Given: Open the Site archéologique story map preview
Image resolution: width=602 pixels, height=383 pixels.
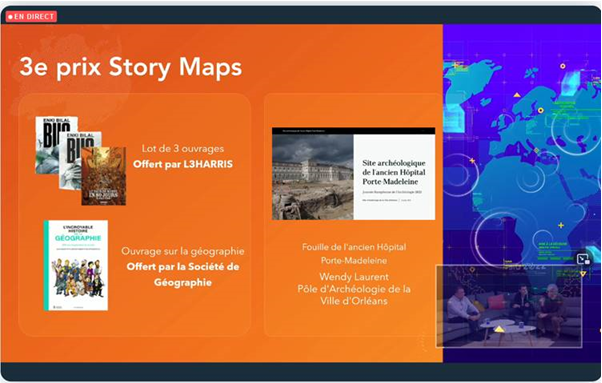Looking at the screenshot, I should coord(354,173).
